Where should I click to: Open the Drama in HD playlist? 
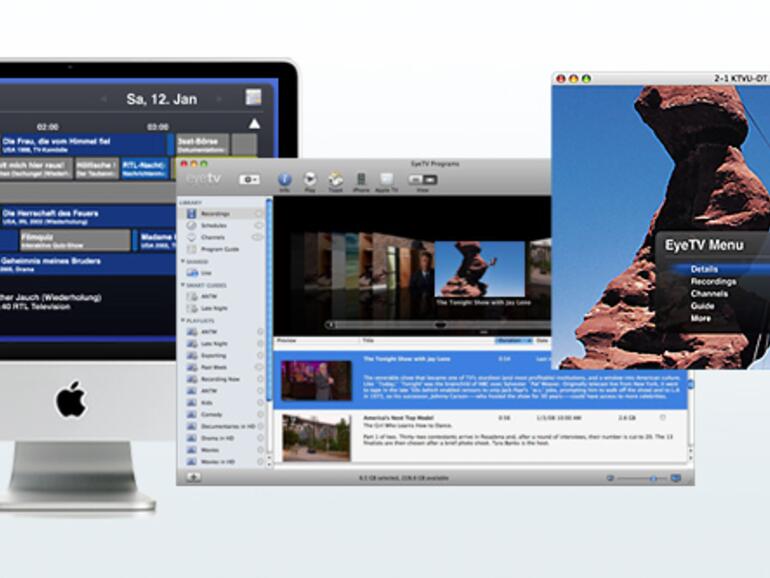218,438
